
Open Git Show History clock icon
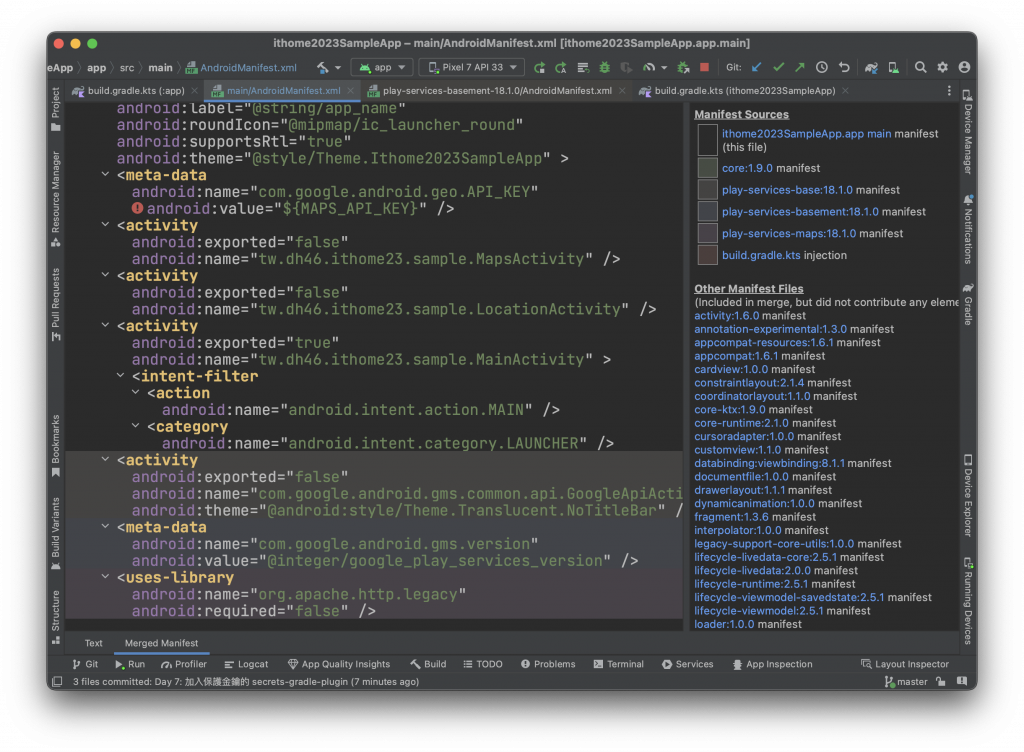coord(822,67)
